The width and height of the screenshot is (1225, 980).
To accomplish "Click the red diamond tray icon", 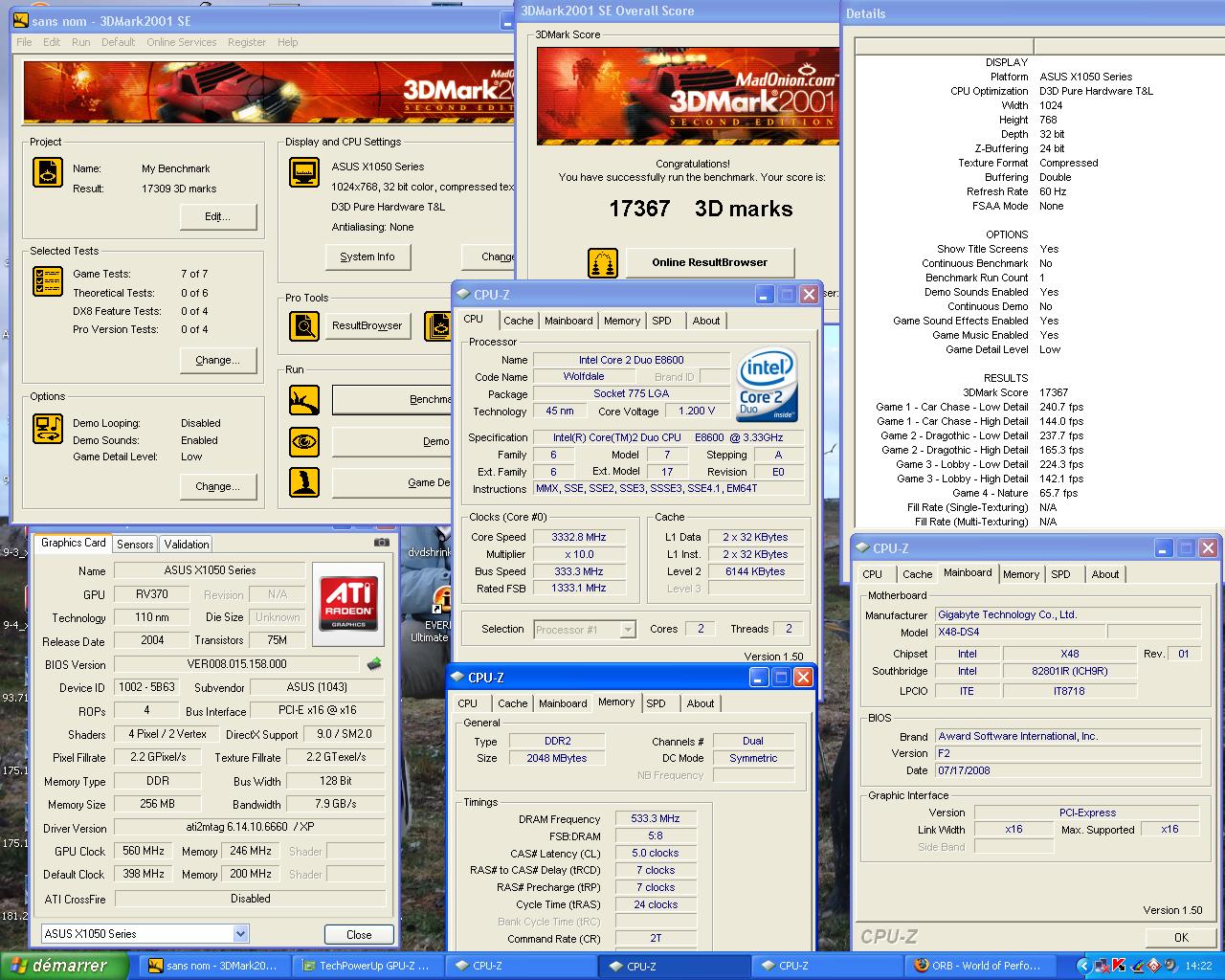I will click(x=1152, y=966).
